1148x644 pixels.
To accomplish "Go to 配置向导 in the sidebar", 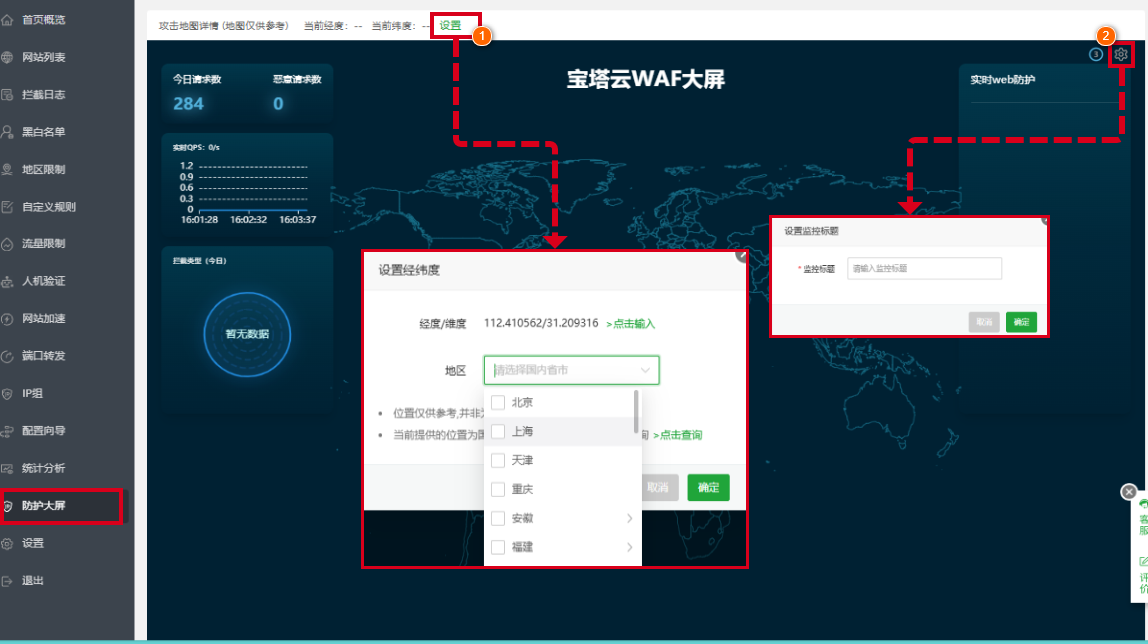I will (43, 430).
